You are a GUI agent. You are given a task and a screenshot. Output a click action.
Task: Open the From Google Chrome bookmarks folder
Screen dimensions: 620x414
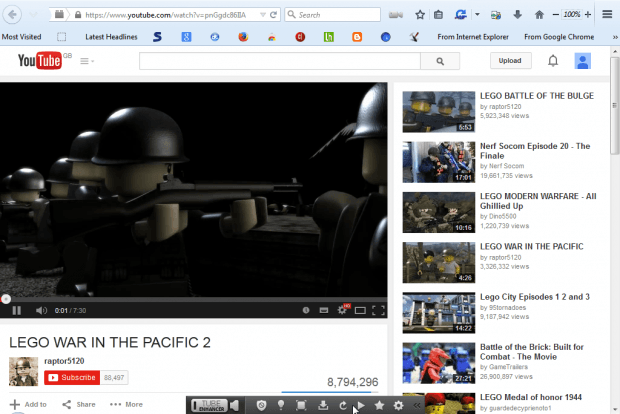click(559, 37)
